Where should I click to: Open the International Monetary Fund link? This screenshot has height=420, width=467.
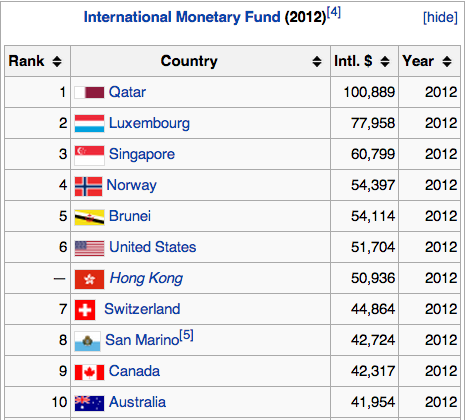pyautogui.click(x=182, y=17)
